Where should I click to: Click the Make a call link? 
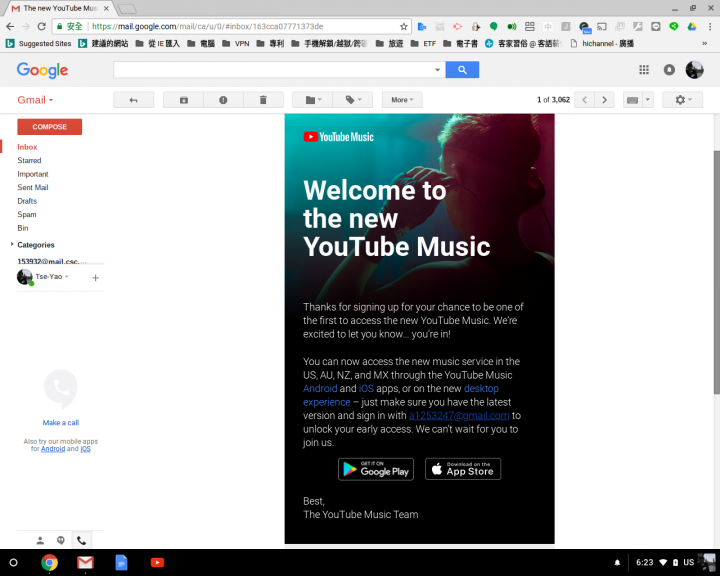tap(61, 423)
